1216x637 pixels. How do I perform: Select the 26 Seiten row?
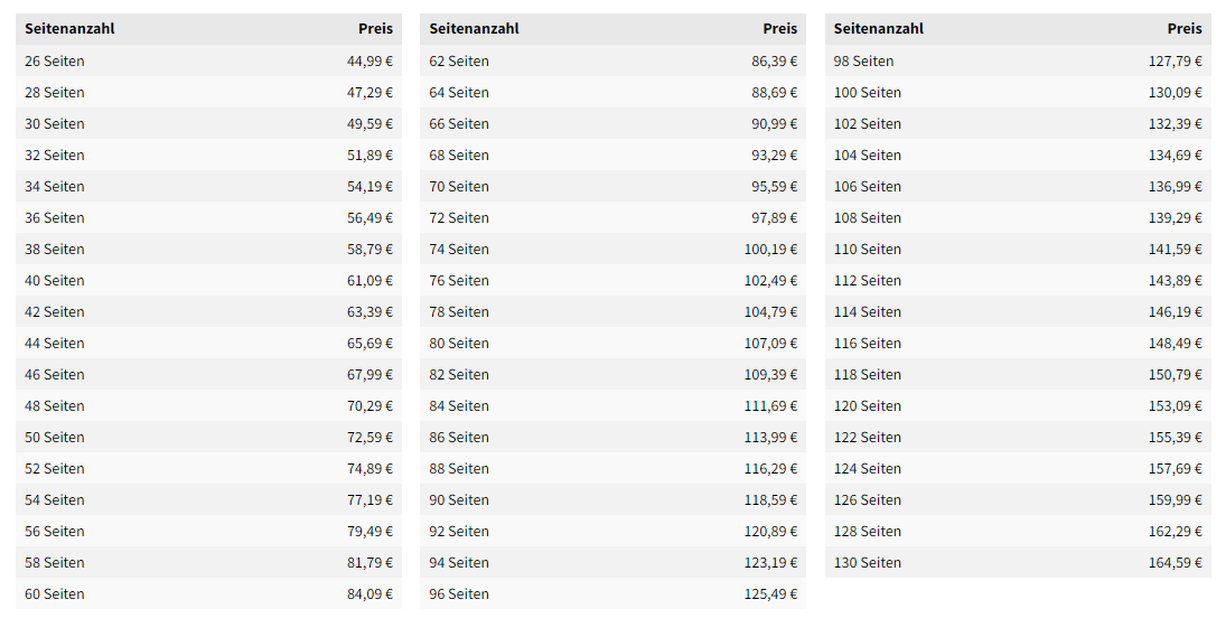pos(209,61)
